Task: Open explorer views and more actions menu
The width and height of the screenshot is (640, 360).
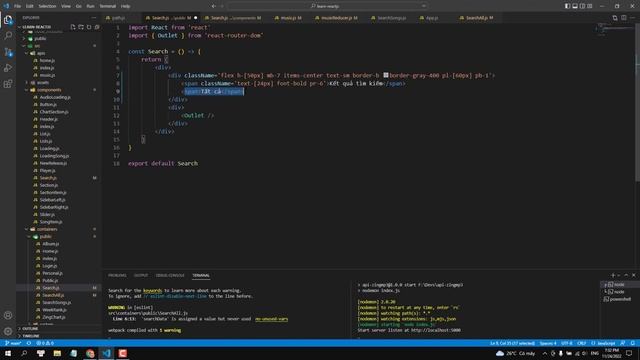Action: tap(94, 18)
